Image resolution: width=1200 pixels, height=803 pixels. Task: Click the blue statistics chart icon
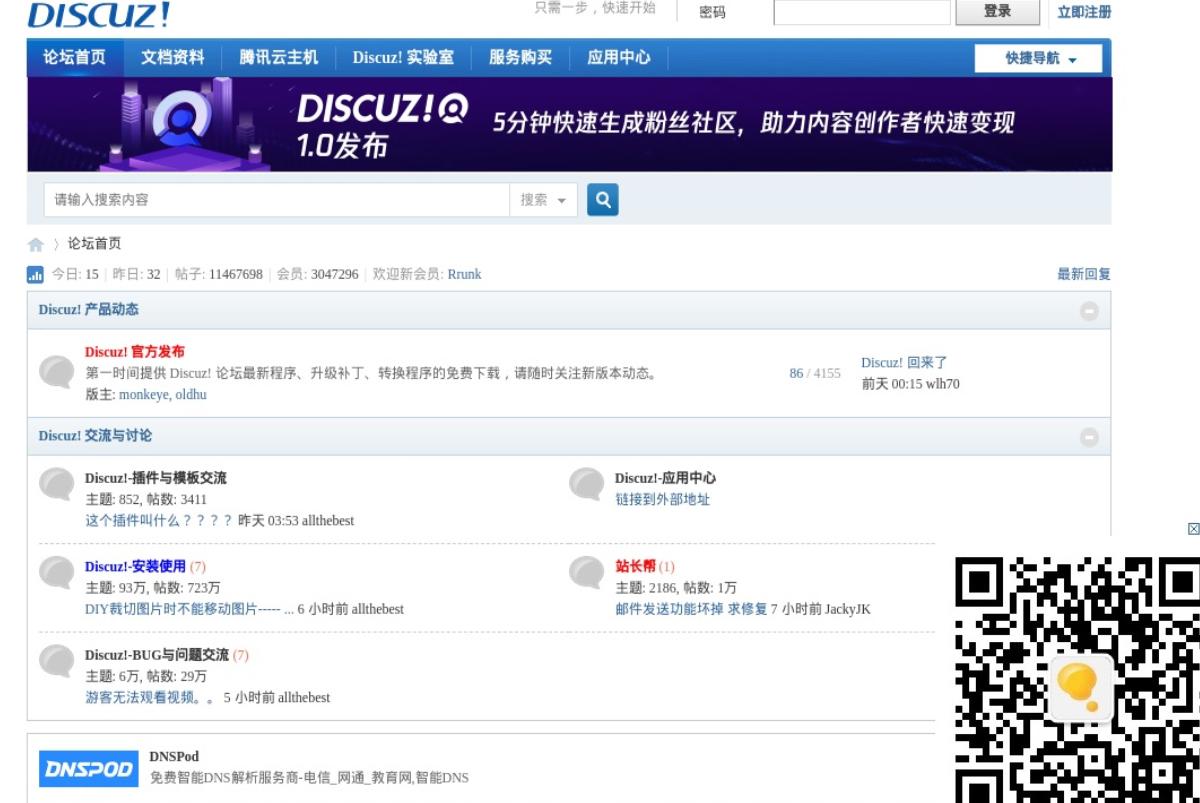(x=35, y=275)
